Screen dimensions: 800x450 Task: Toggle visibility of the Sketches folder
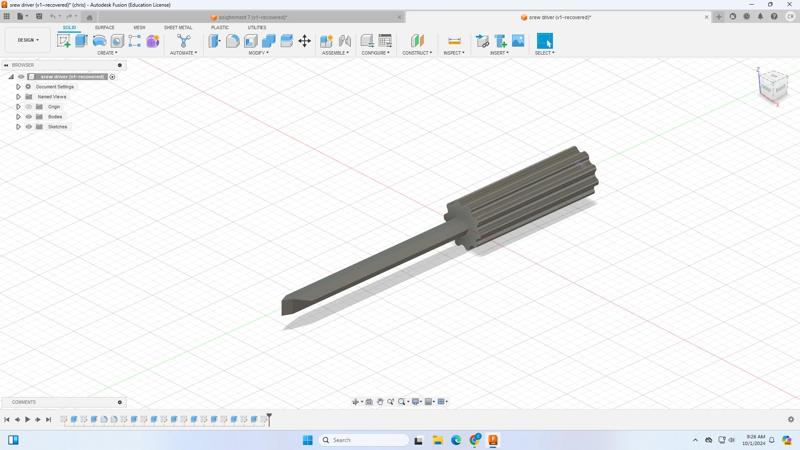pyautogui.click(x=29, y=127)
